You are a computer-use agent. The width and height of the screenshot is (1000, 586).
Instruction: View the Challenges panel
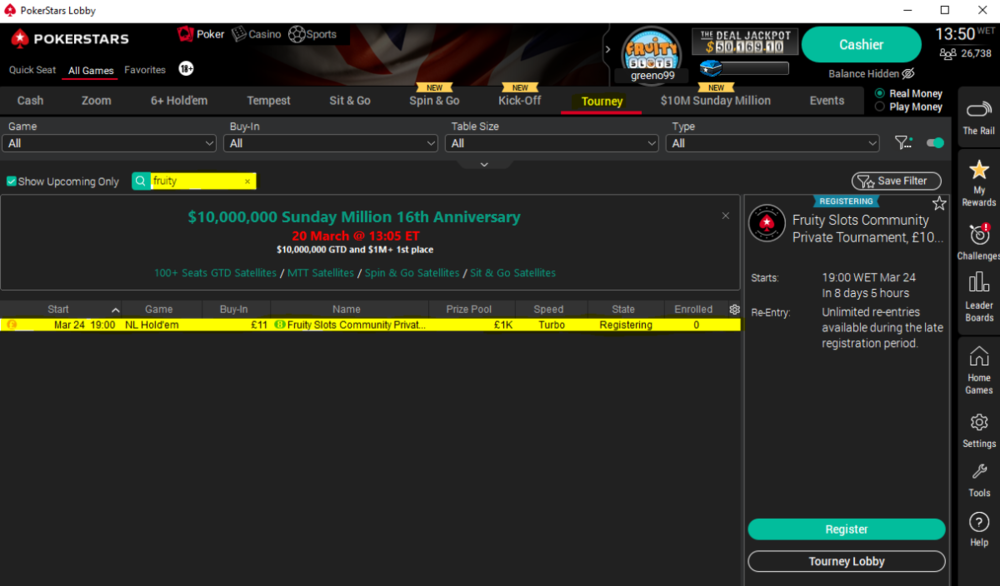coord(978,235)
